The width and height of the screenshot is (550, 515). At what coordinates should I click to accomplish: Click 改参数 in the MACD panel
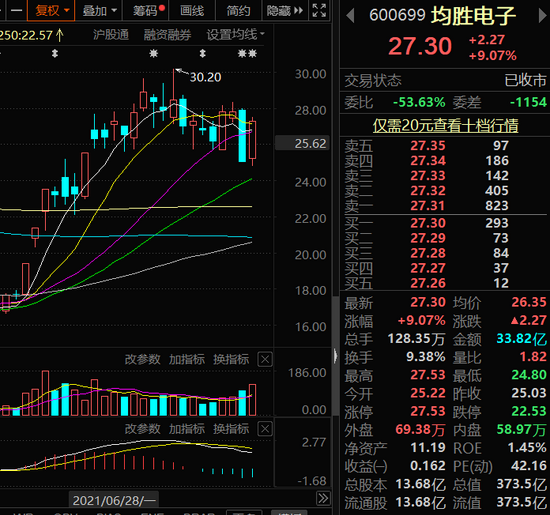point(142,429)
